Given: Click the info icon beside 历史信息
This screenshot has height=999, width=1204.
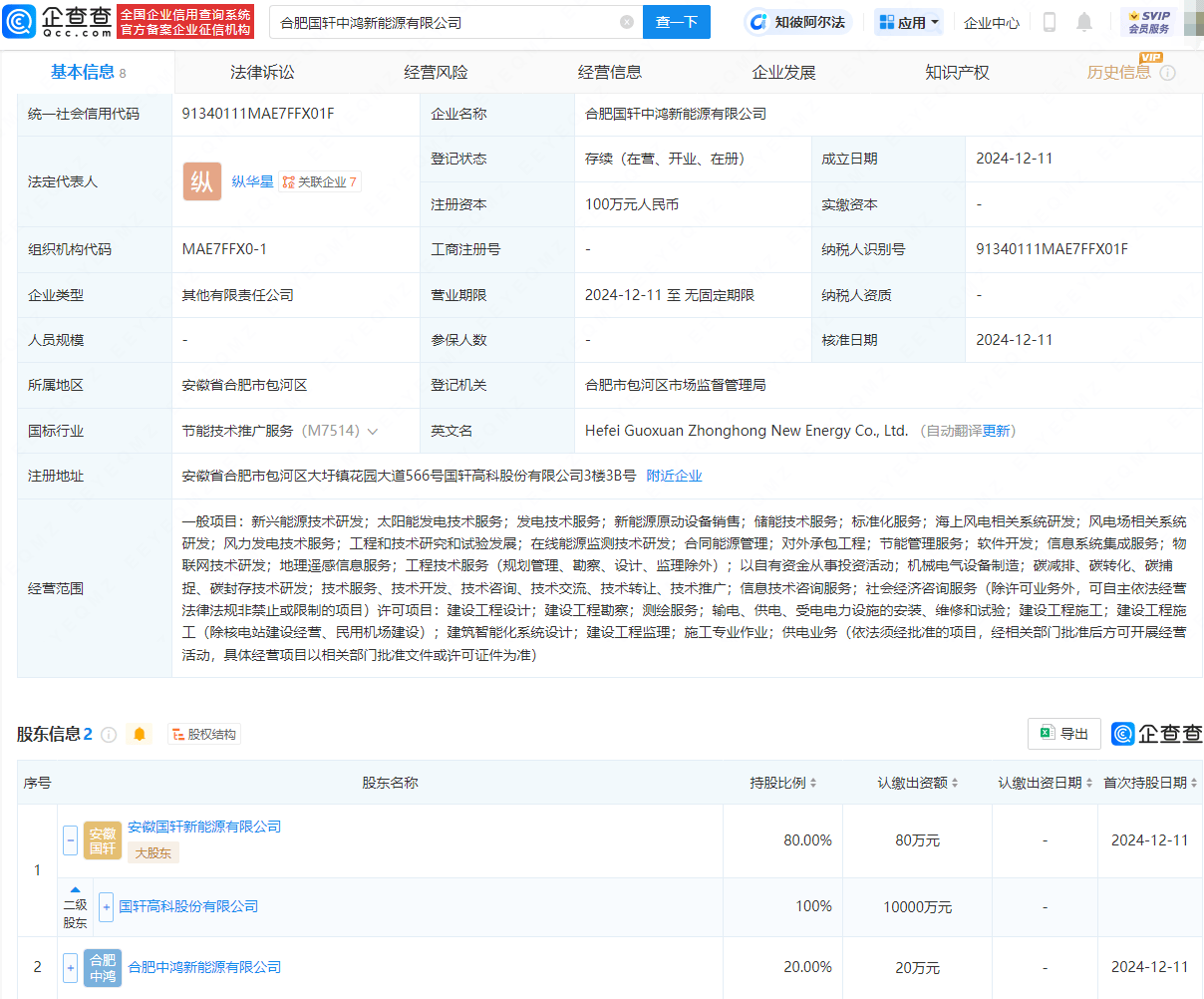Looking at the screenshot, I should tap(1168, 73).
